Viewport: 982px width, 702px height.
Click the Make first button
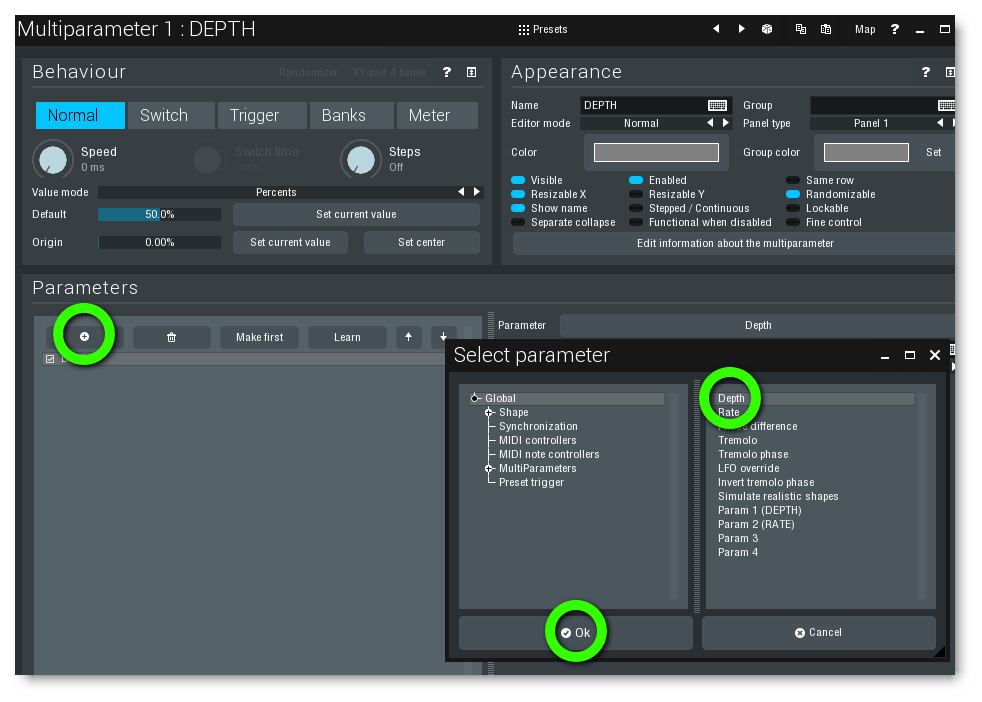click(x=260, y=338)
